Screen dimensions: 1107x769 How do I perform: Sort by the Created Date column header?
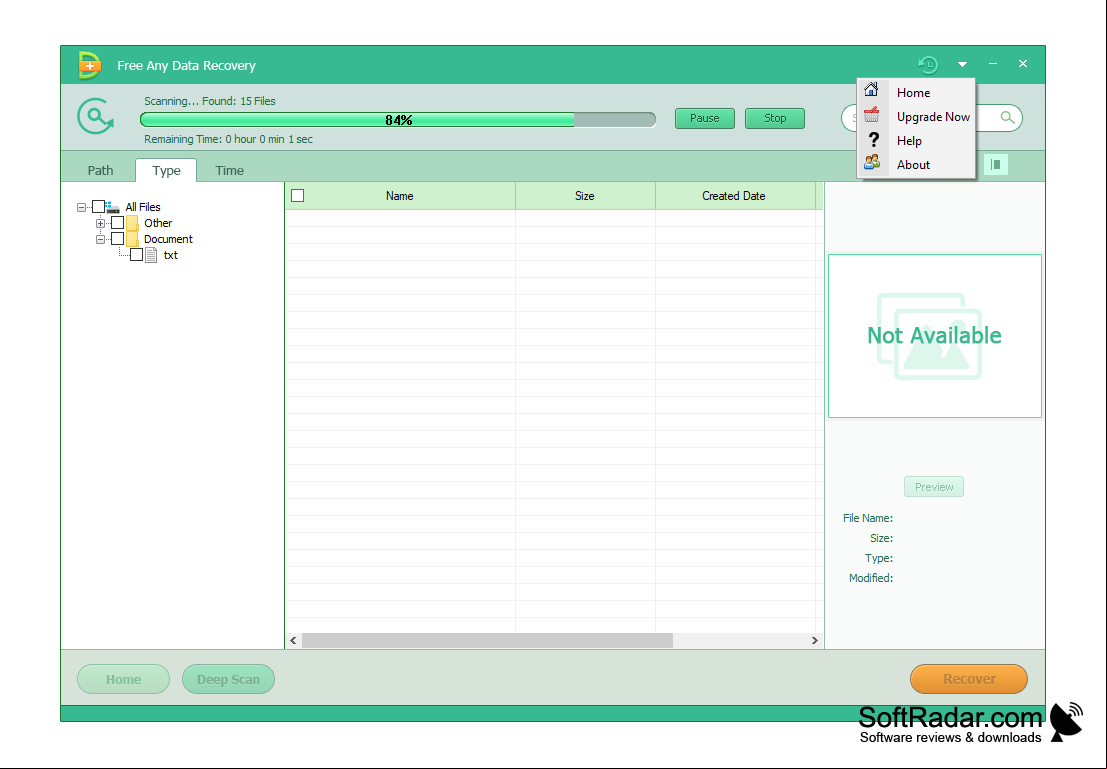coord(734,196)
